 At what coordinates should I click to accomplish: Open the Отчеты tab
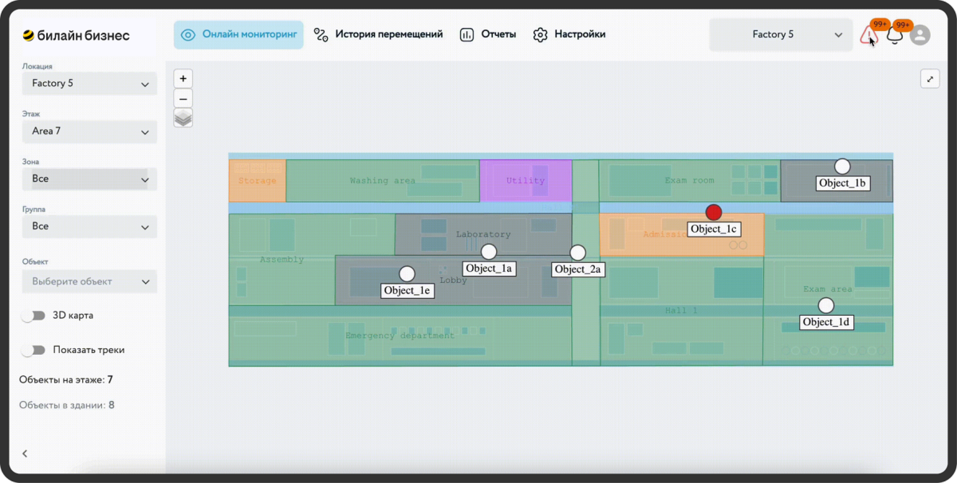pos(488,35)
